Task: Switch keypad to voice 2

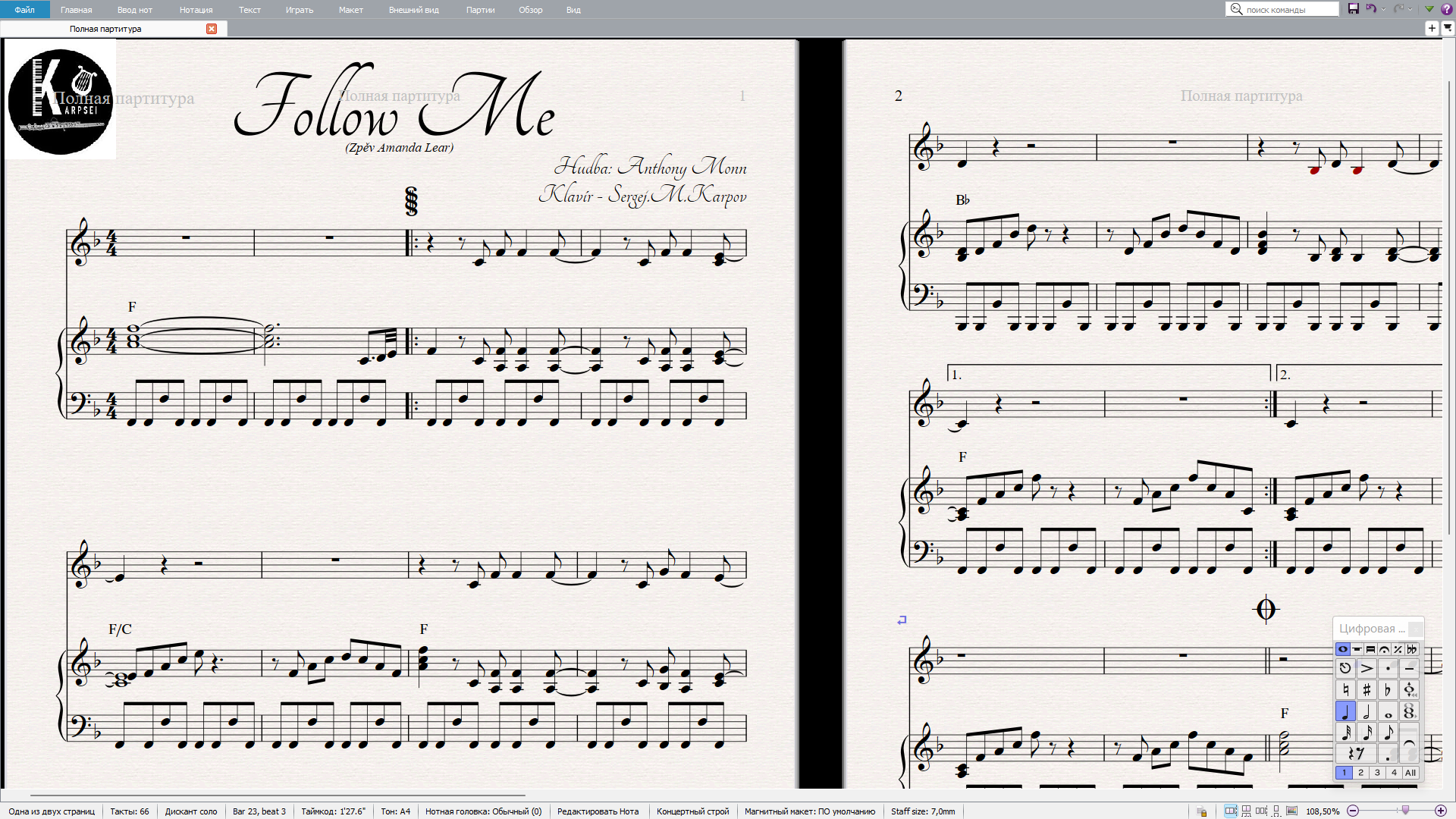Action: [x=1360, y=773]
